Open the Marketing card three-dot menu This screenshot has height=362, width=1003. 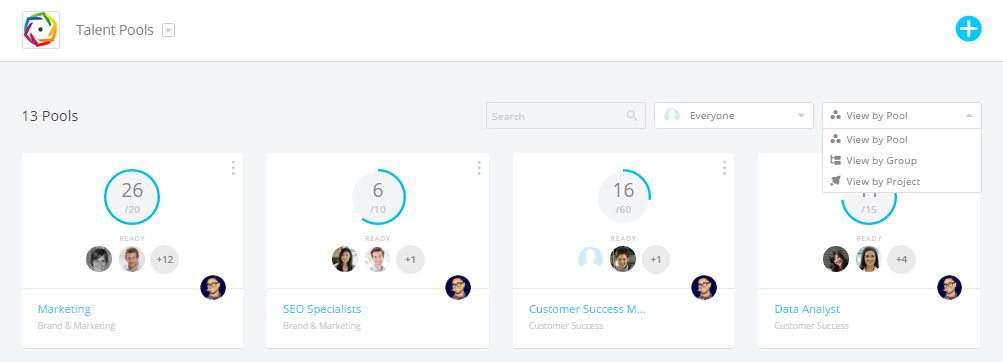[x=233, y=168]
